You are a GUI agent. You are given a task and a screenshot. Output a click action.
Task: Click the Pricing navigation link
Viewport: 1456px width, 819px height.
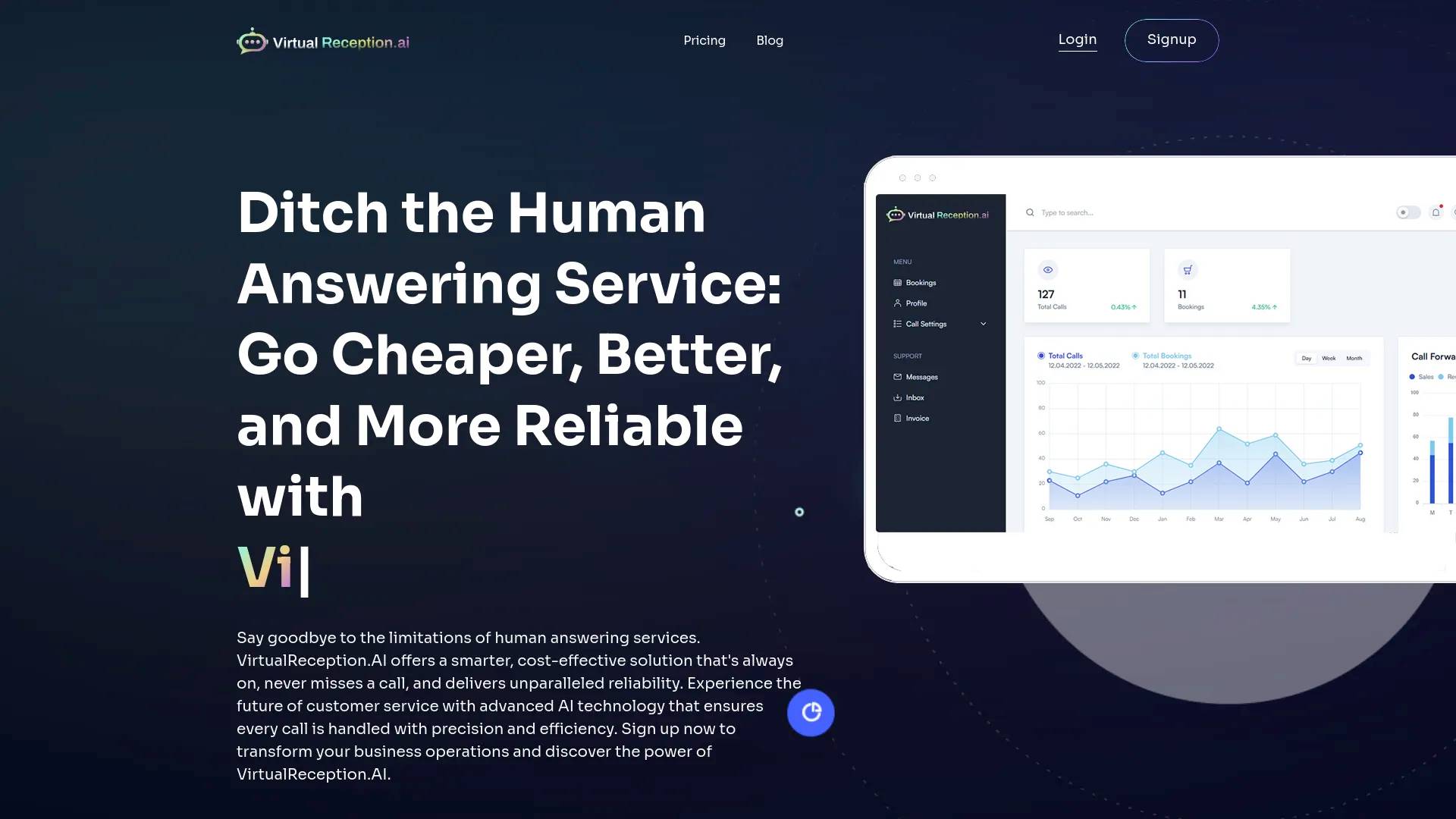(x=705, y=41)
